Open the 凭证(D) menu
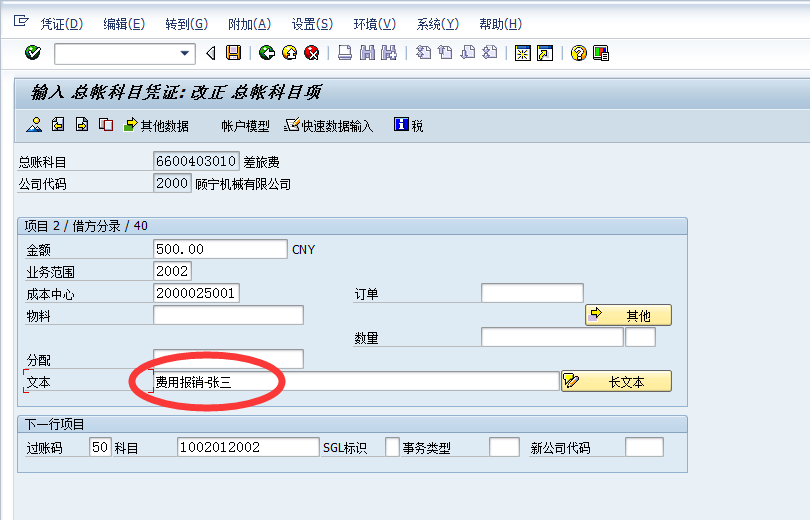Screen dimensions: 810x520 61,24
